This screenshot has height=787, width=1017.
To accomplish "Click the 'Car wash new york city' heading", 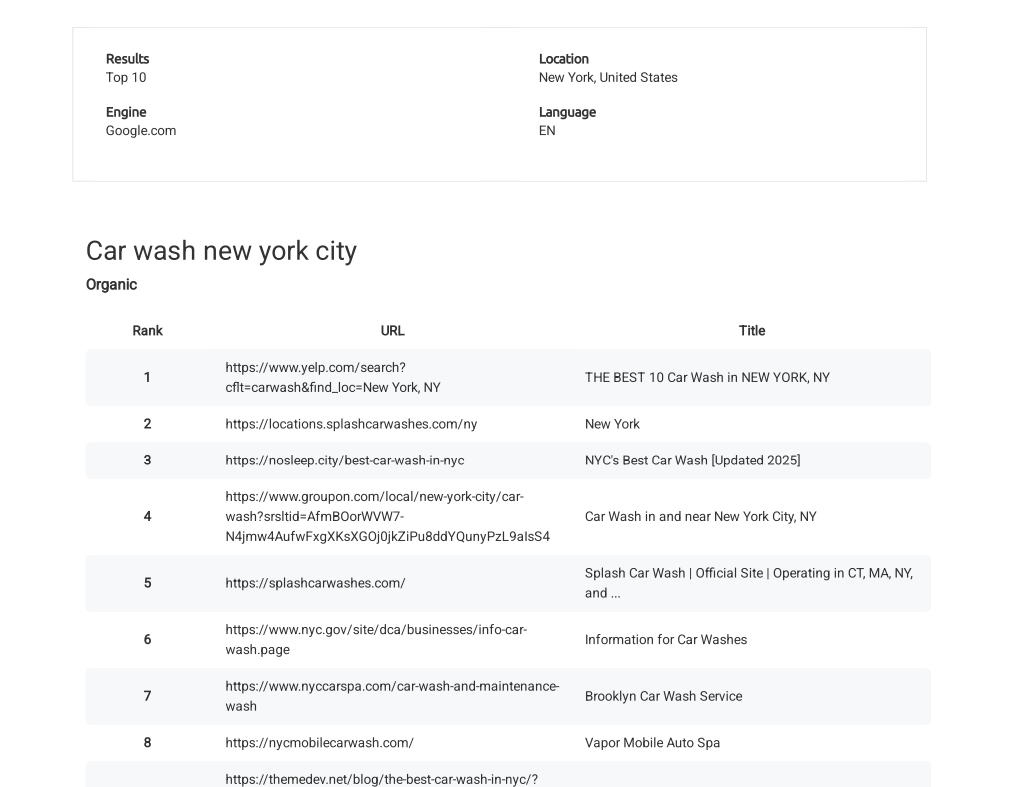I will [221, 252].
